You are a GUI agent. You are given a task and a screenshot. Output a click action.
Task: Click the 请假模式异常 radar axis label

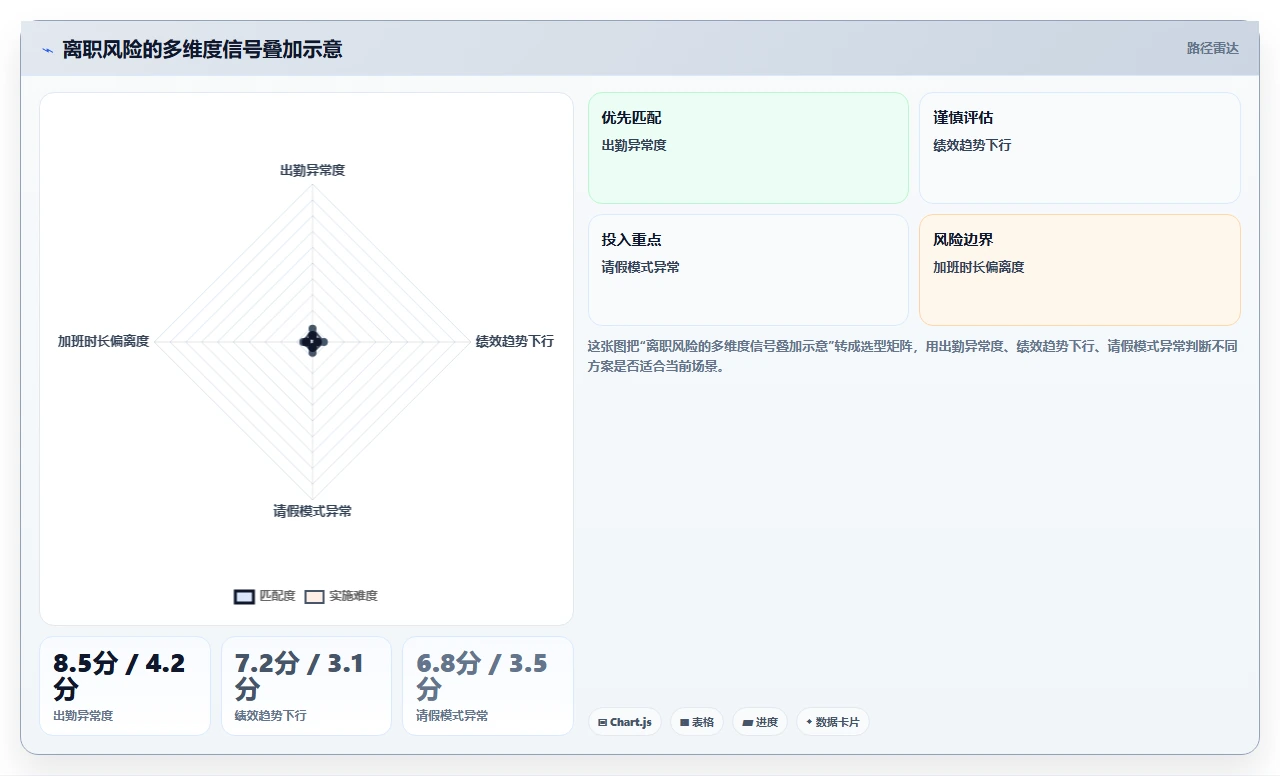coord(312,511)
